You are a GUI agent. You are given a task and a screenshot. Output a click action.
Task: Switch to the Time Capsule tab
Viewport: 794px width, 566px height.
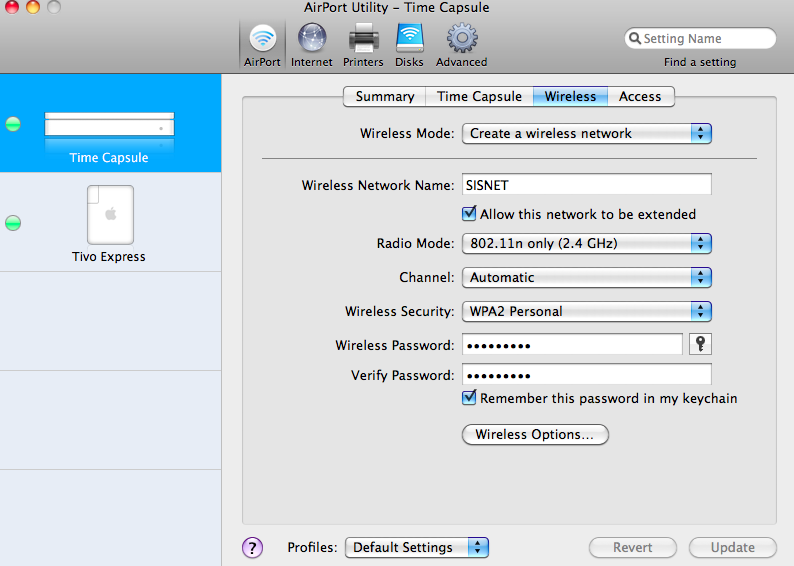pyautogui.click(x=479, y=97)
